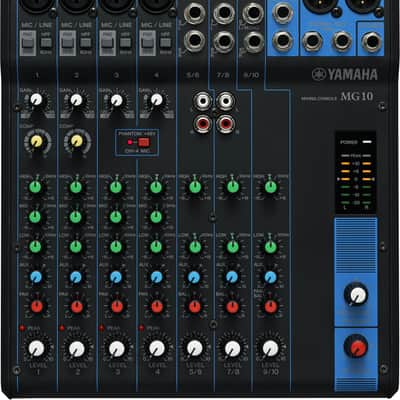Turn the red master level knob

coord(356,347)
